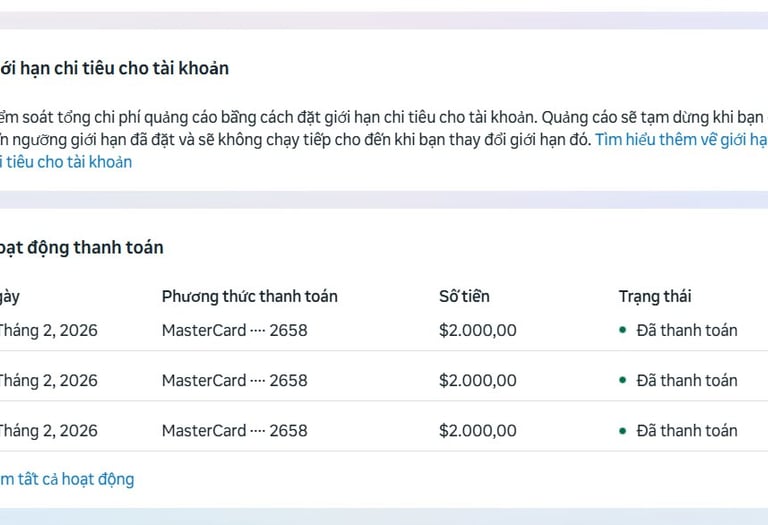Viewport: 768px width, 525px height.
Task: Click the "Giới hạn chi tiêu cho tài khoản" heading
Action: [x=114, y=68]
